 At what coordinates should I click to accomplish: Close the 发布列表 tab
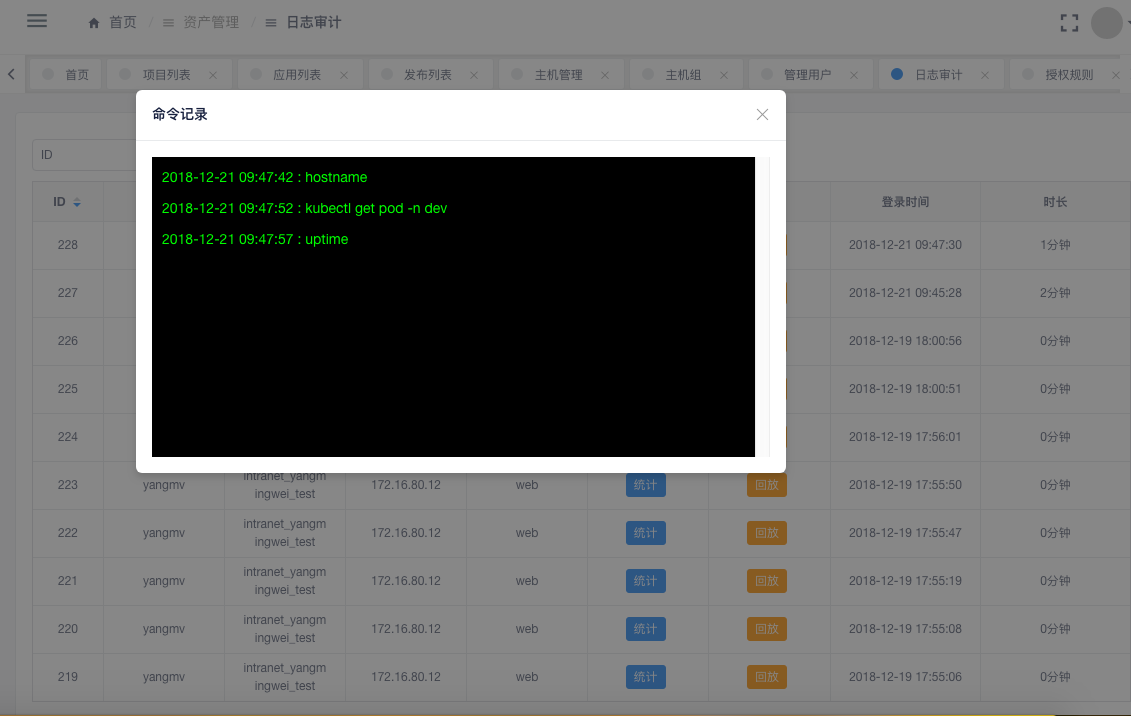click(x=474, y=75)
